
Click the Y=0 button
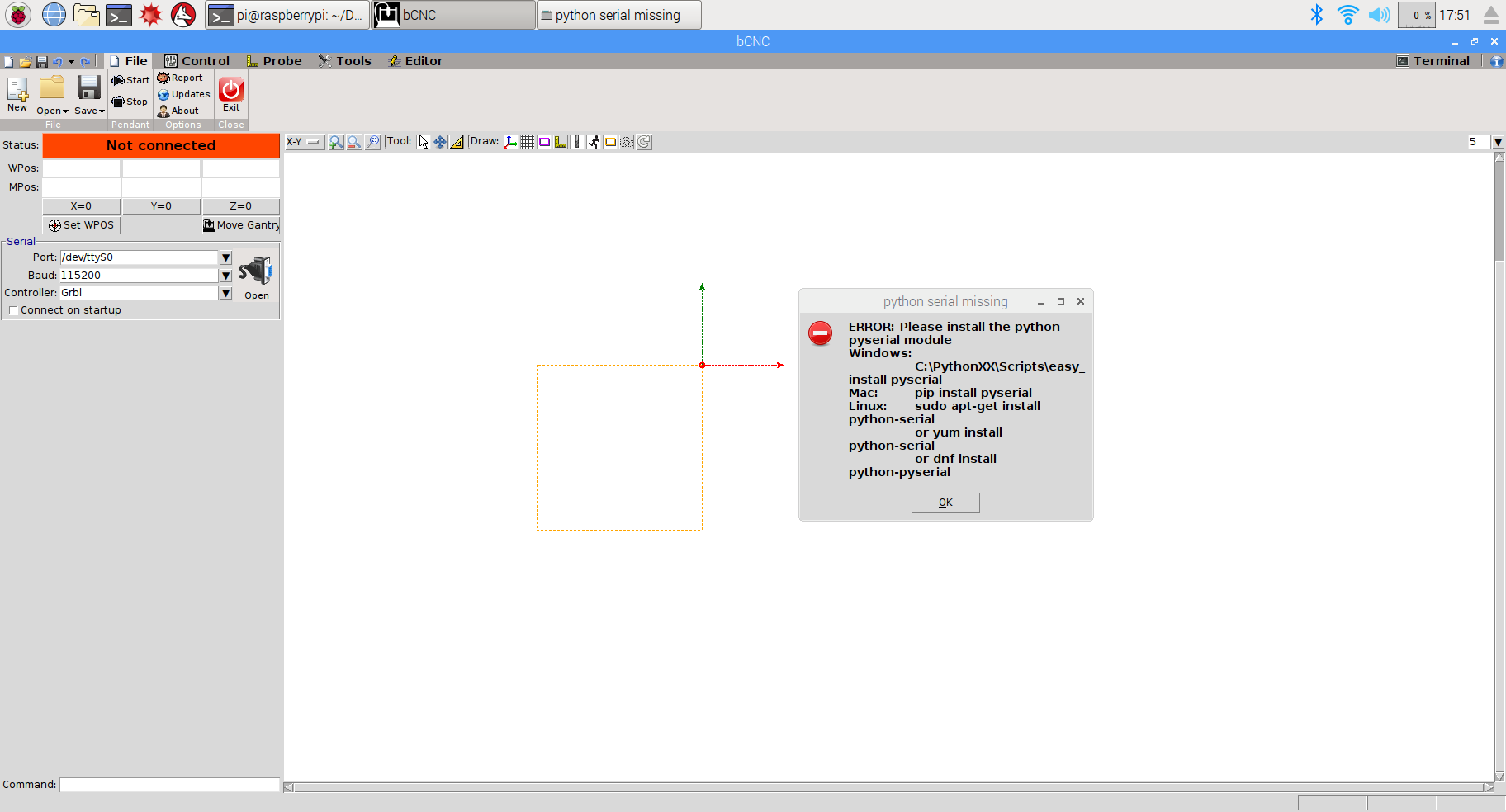click(x=161, y=206)
